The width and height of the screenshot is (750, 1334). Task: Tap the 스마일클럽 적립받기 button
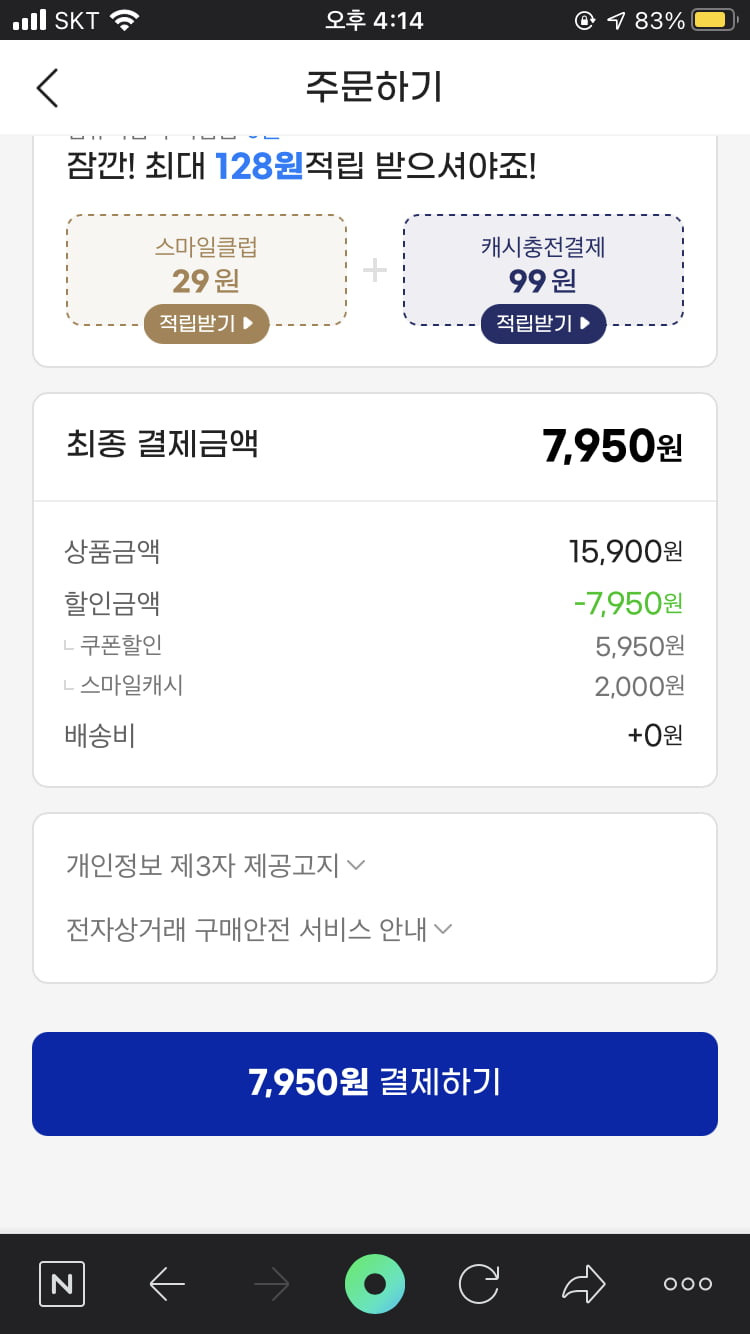(207, 324)
